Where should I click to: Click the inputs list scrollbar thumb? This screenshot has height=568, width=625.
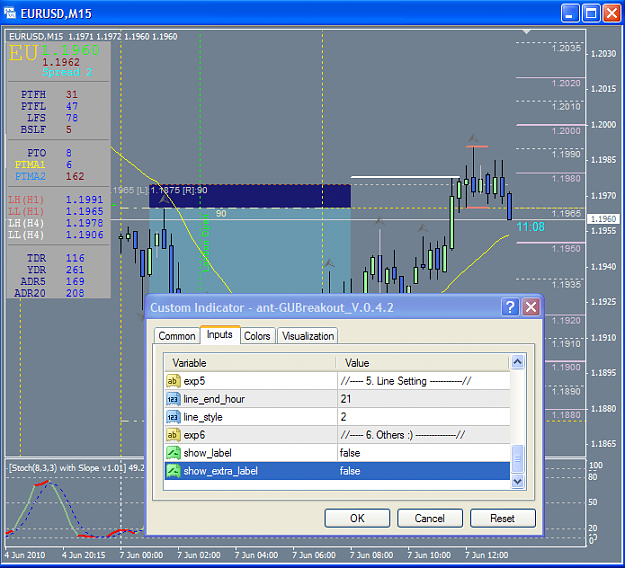tap(517, 459)
